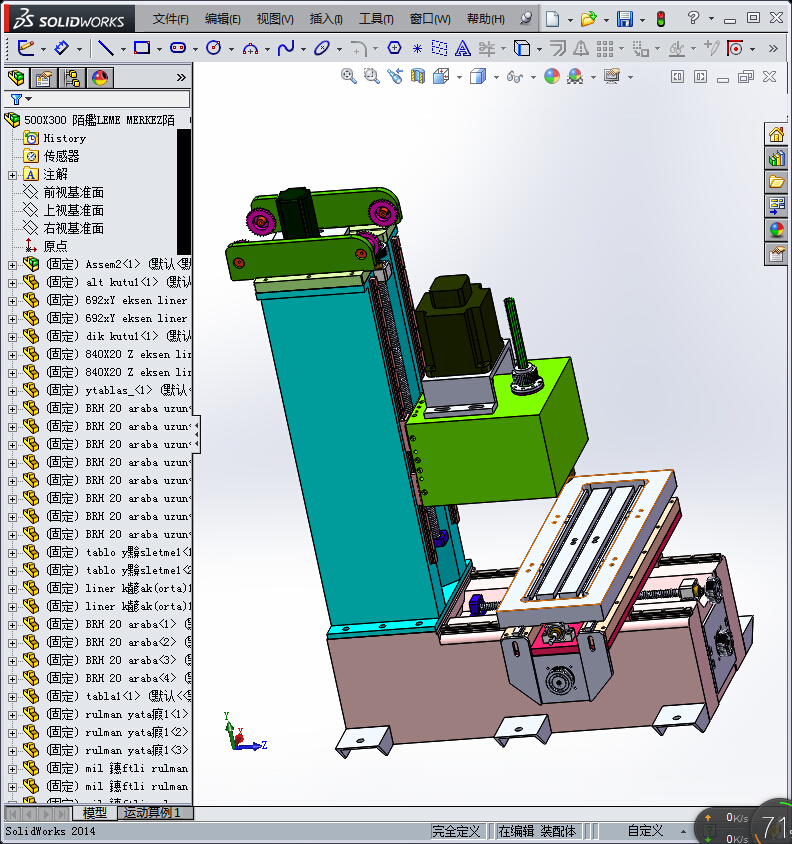Click Display Style cube icon
This screenshot has width=792, height=844.
(x=478, y=76)
